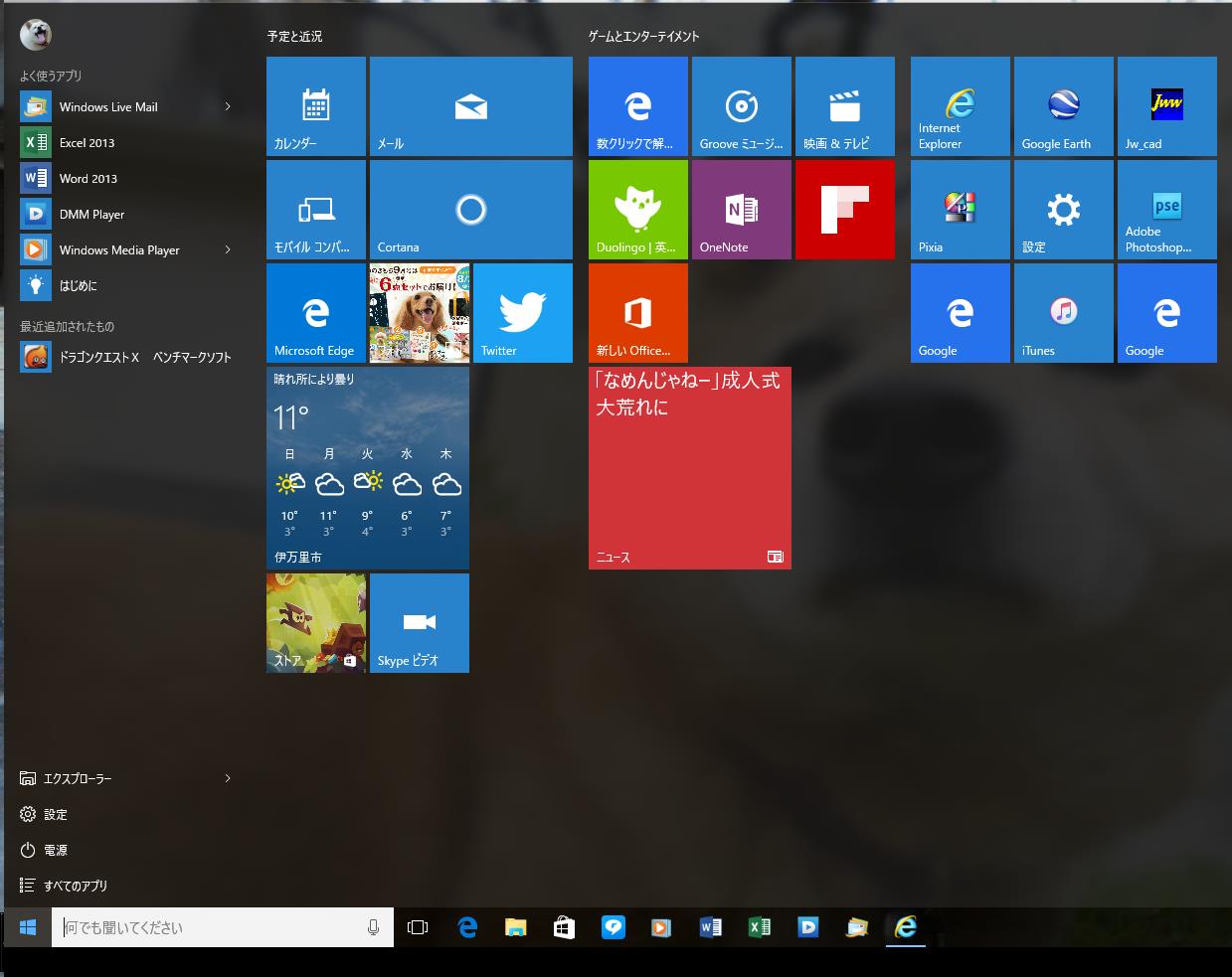
Task: Launch the Pixia tile
Action: click(961, 210)
